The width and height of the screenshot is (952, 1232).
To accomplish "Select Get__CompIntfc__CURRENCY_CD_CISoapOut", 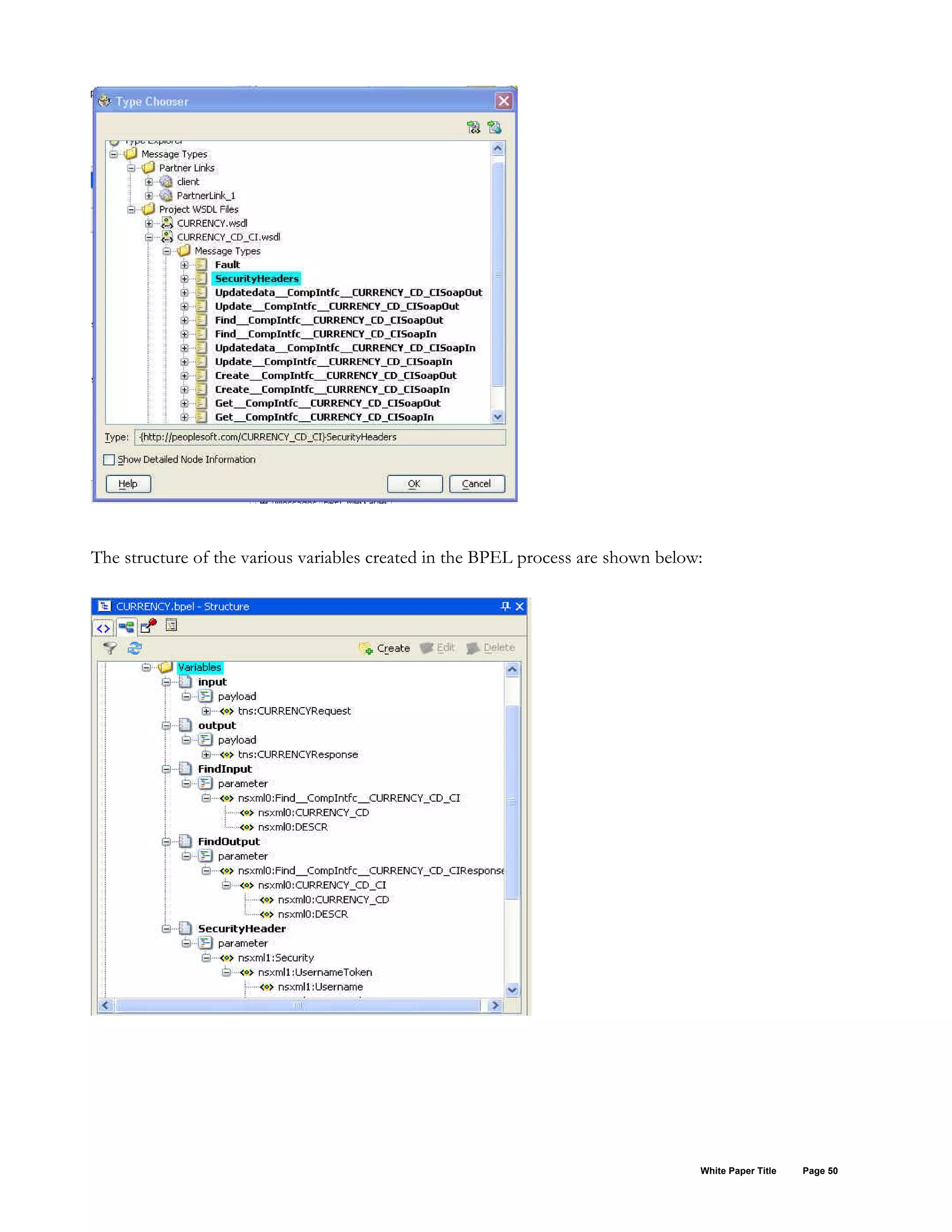I will tap(328, 403).
